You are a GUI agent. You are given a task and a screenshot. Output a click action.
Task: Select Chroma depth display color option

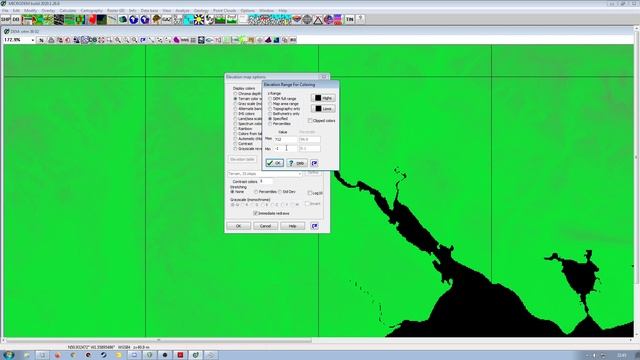tap(235, 94)
